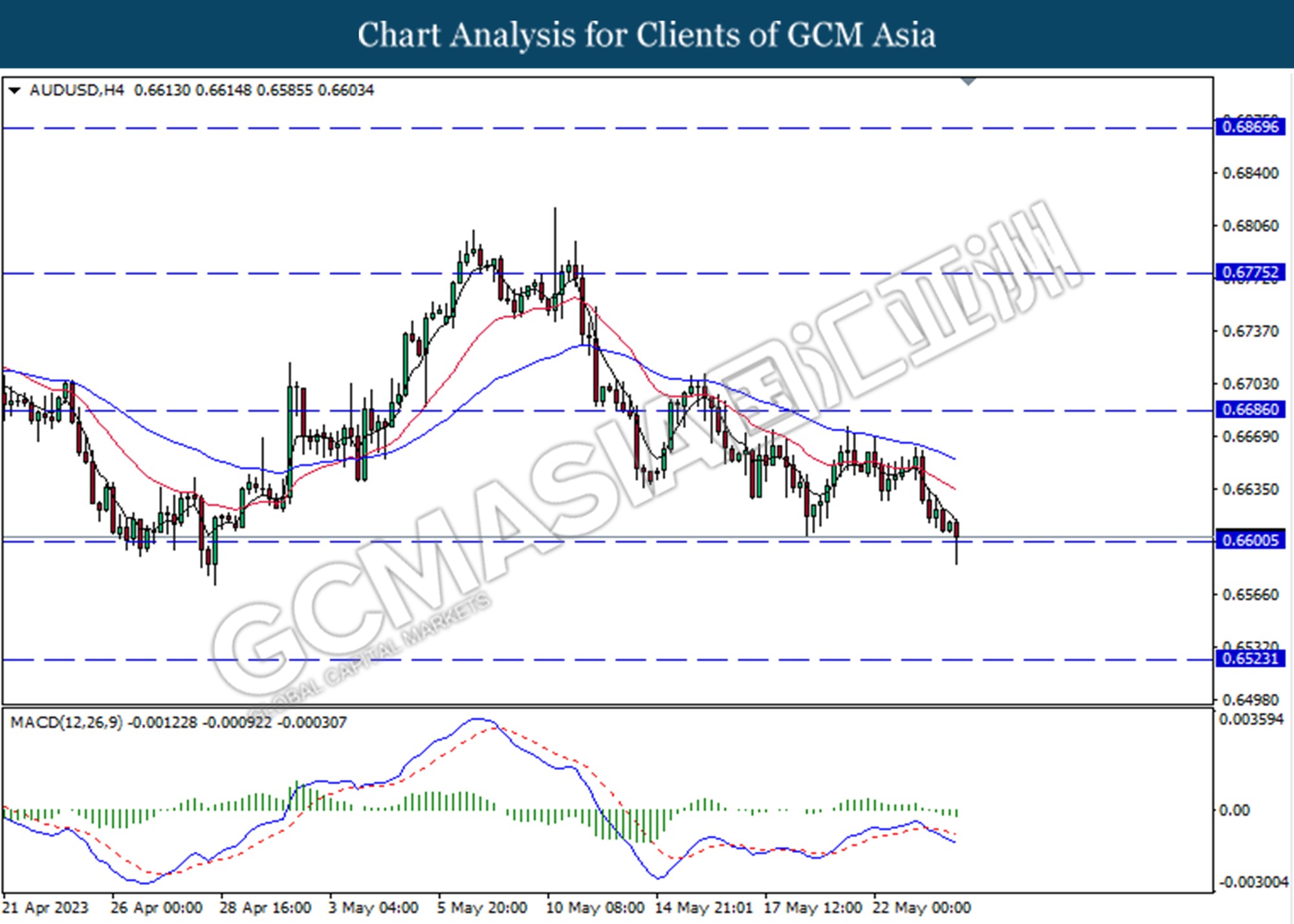The image size is (1294, 924).
Task: Click the 0.65660 price axis value
Action: pos(1250,595)
